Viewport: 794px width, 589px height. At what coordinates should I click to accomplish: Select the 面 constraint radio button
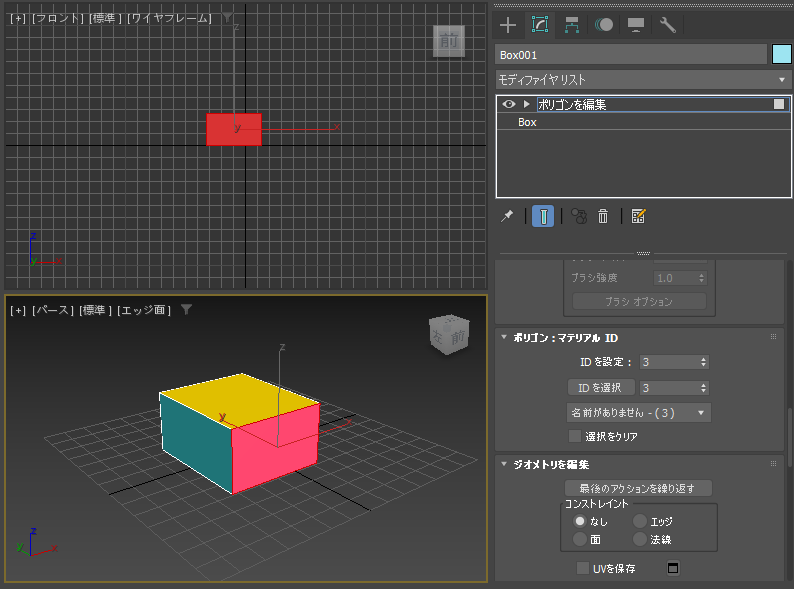[580, 539]
